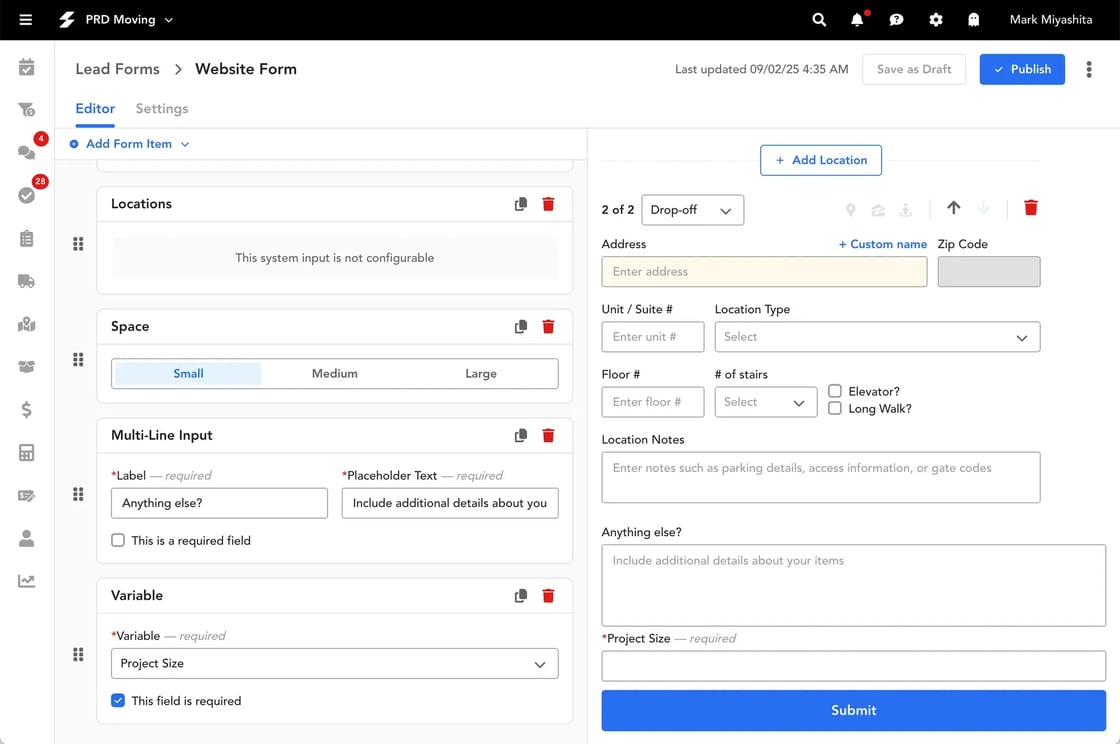Tick the Elevator? checkbox

[x=835, y=392]
